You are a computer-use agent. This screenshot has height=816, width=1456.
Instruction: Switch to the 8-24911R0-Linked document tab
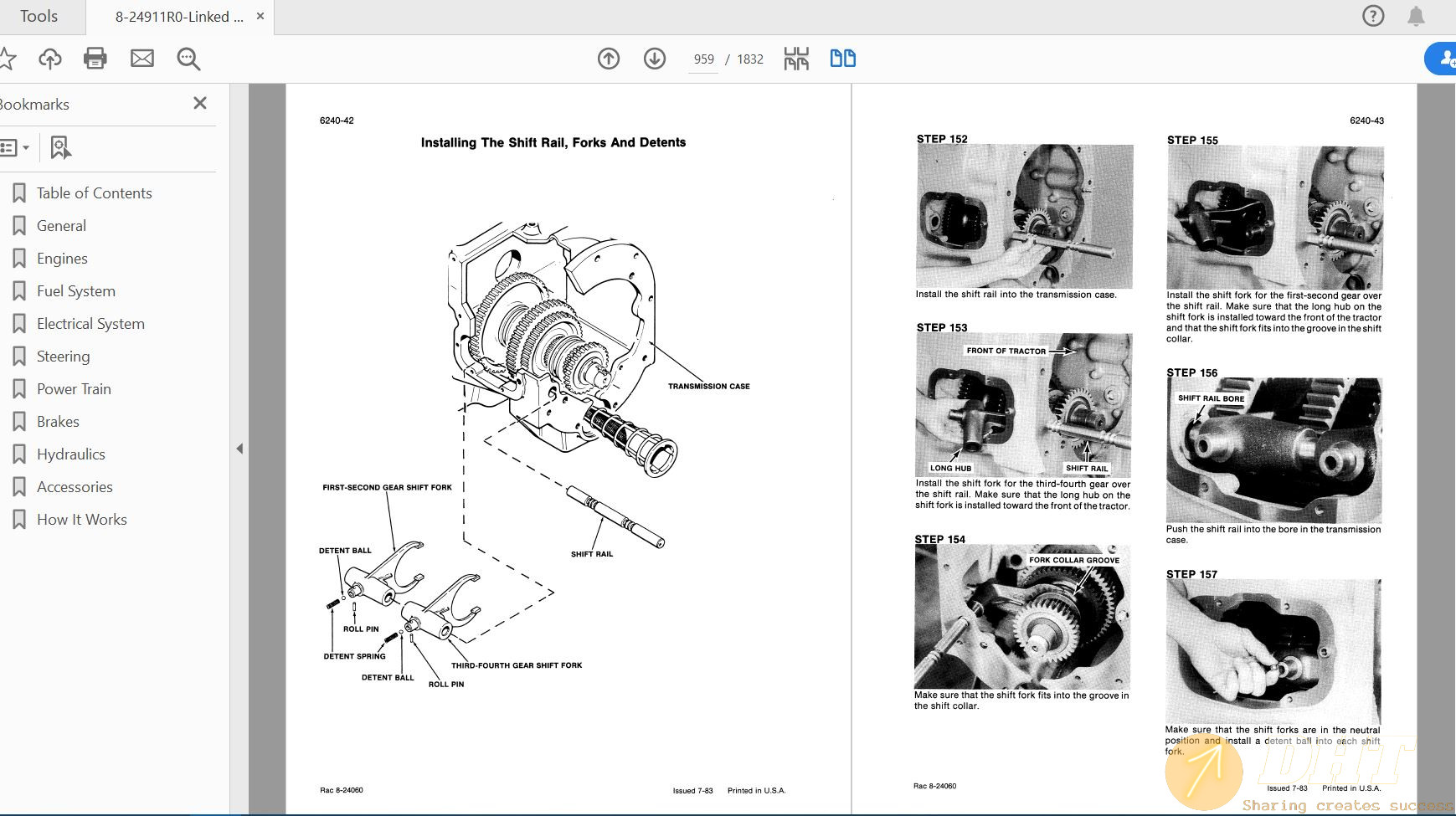179,17
